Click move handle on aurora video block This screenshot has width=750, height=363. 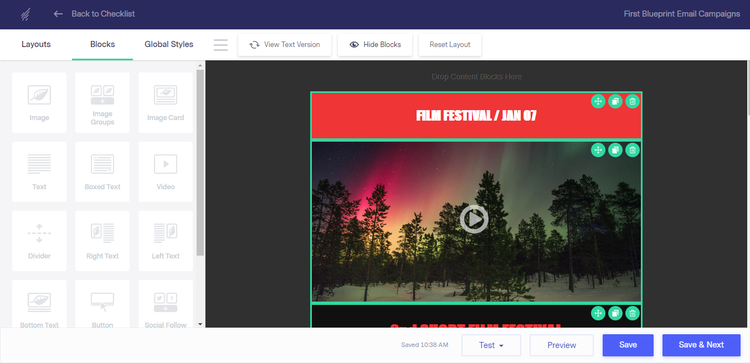[598, 150]
